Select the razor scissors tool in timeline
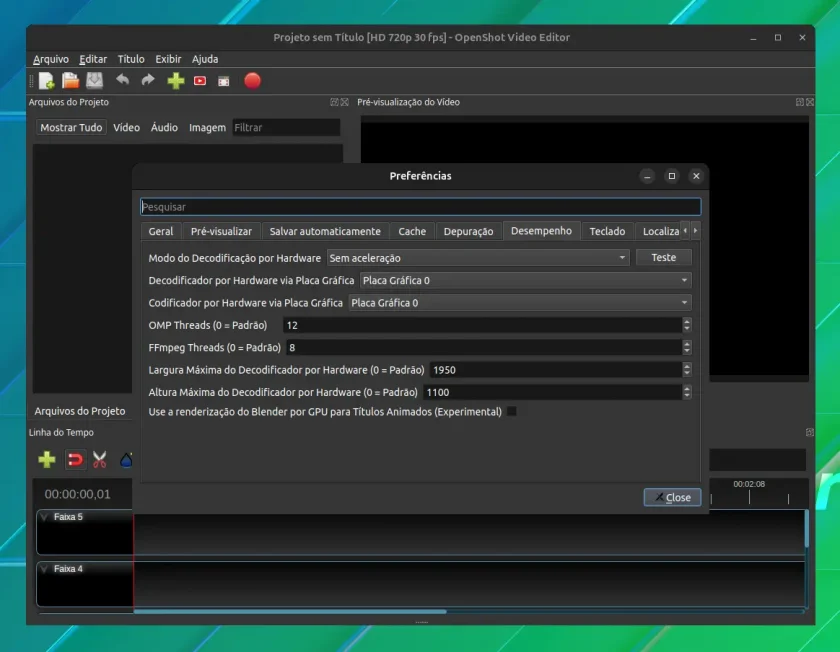Viewport: 840px width, 652px height. 100,460
